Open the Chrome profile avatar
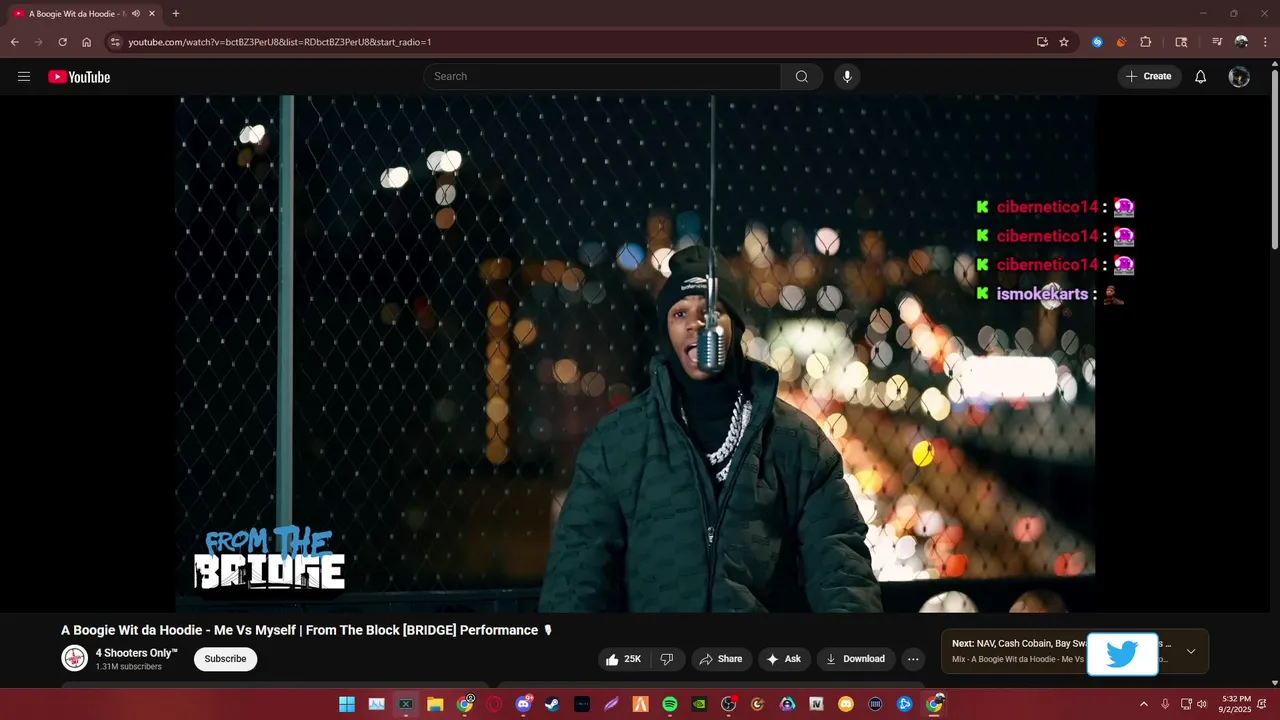Viewport: 1280px width, 720px height. (1241, 42)
